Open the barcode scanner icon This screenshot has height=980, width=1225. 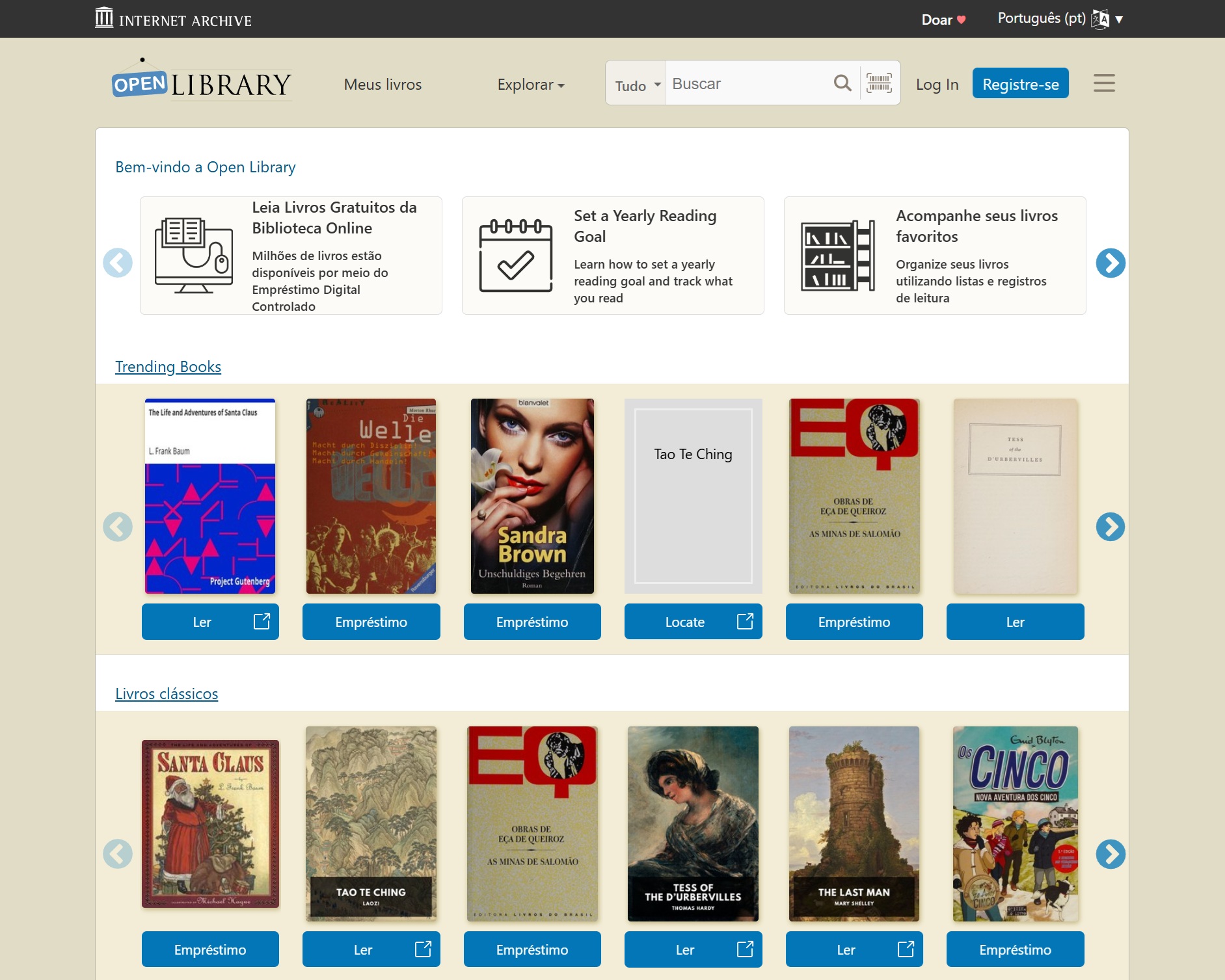(x=879, y=83)
